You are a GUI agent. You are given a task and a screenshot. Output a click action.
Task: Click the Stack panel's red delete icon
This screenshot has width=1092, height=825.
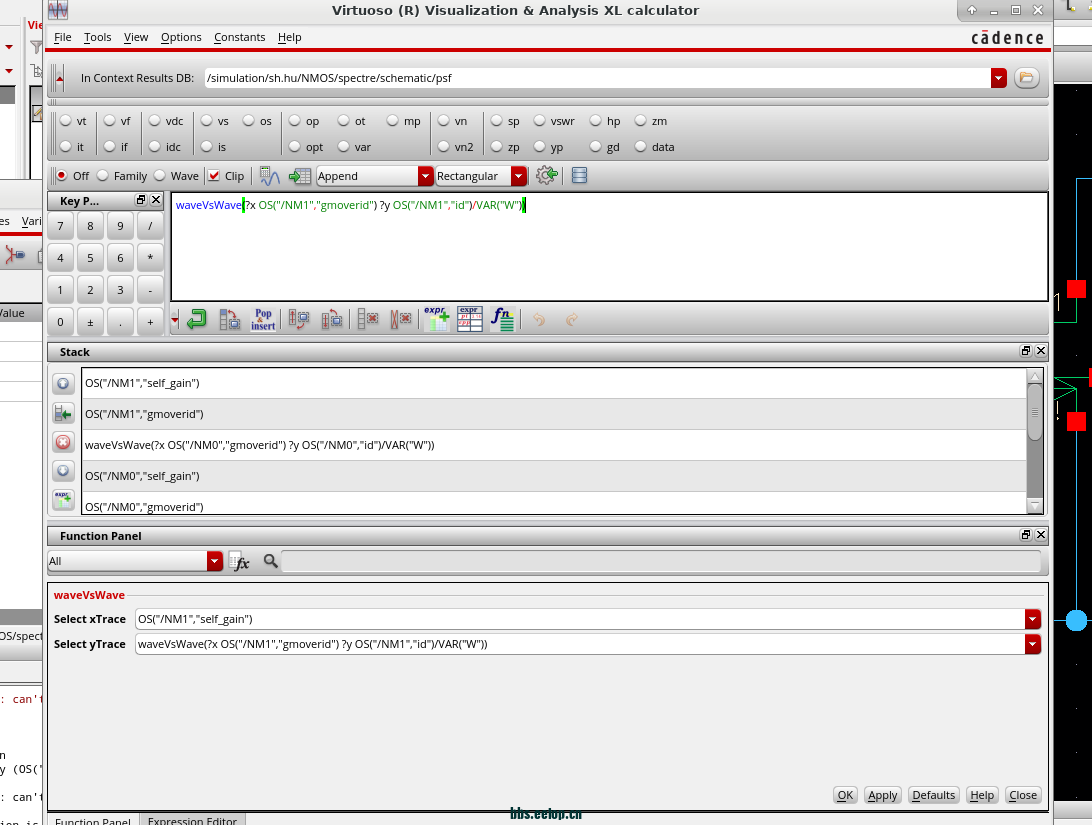[63, 442]
